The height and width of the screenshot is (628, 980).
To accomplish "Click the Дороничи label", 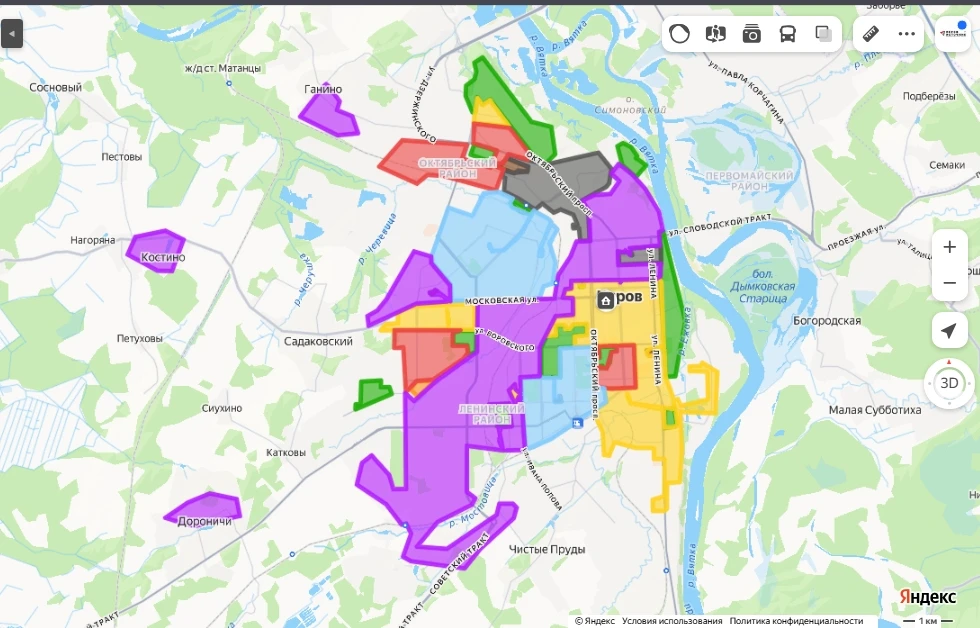I will pyautogui.click(x=204, y=521).
